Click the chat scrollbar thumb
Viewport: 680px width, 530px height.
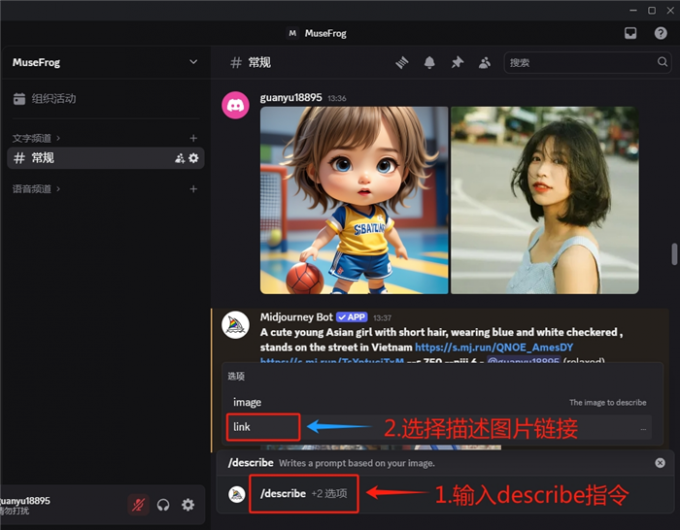674,254
